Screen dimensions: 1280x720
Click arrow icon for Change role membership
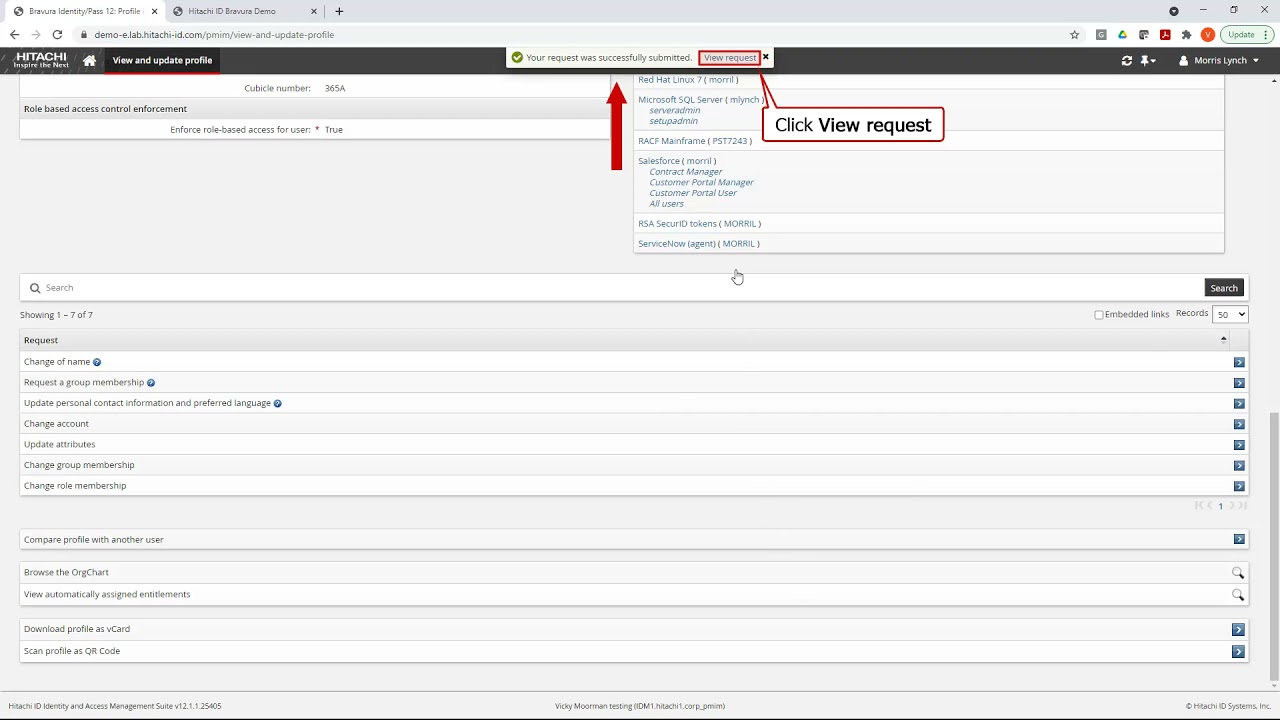[x=1239, y=486]
